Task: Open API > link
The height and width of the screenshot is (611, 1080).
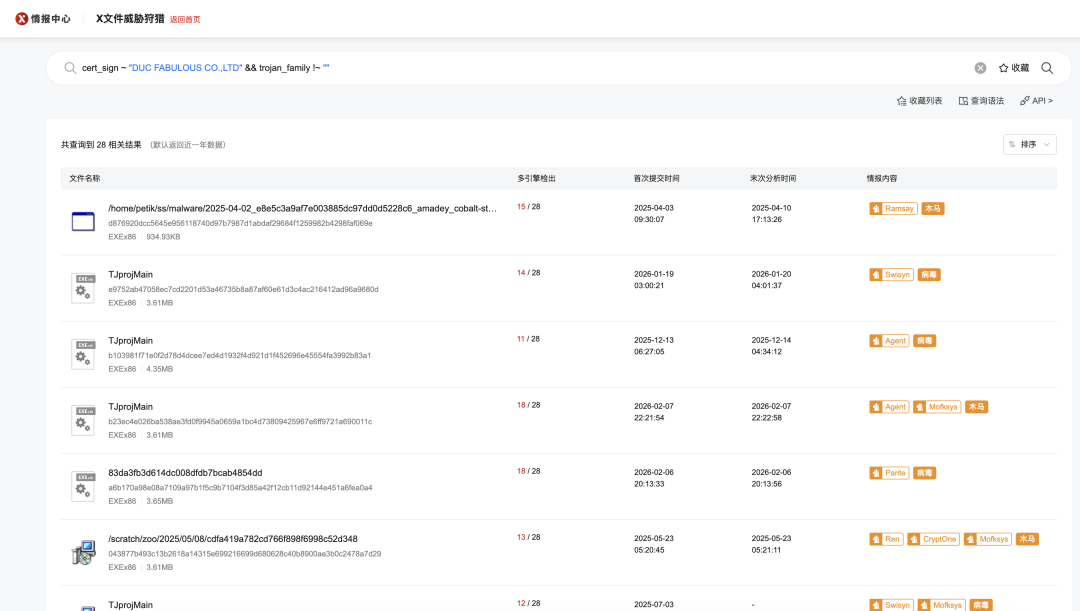Action: (1037, 101)
